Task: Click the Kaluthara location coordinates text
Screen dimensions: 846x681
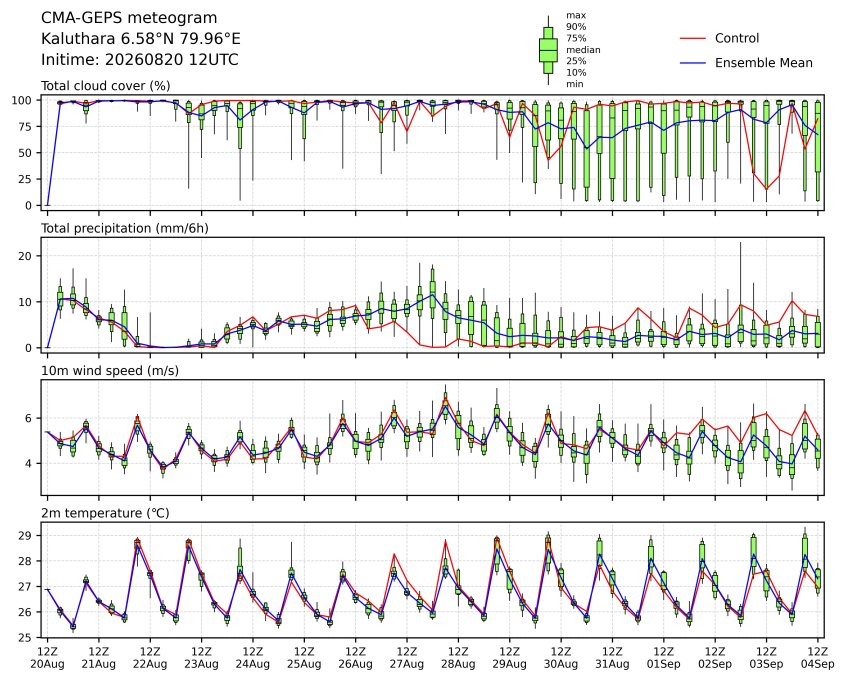Action: 140,39
